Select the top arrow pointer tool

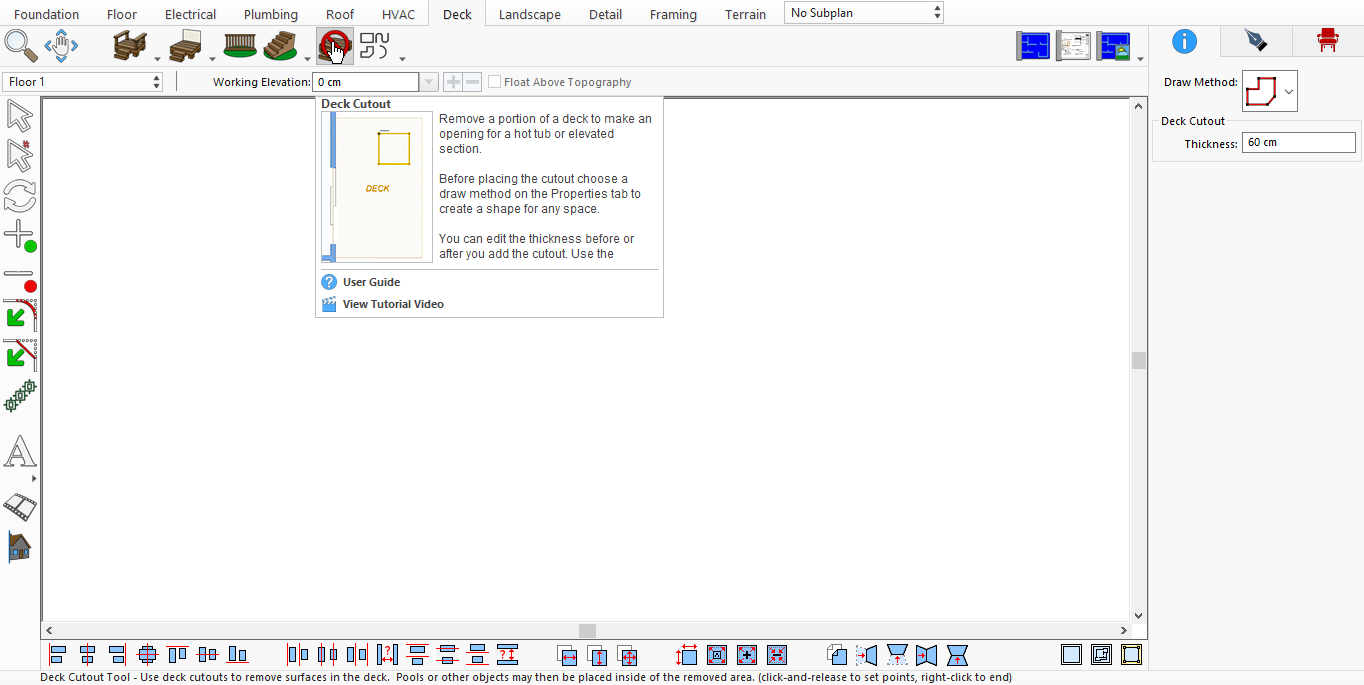coord(20,116)
